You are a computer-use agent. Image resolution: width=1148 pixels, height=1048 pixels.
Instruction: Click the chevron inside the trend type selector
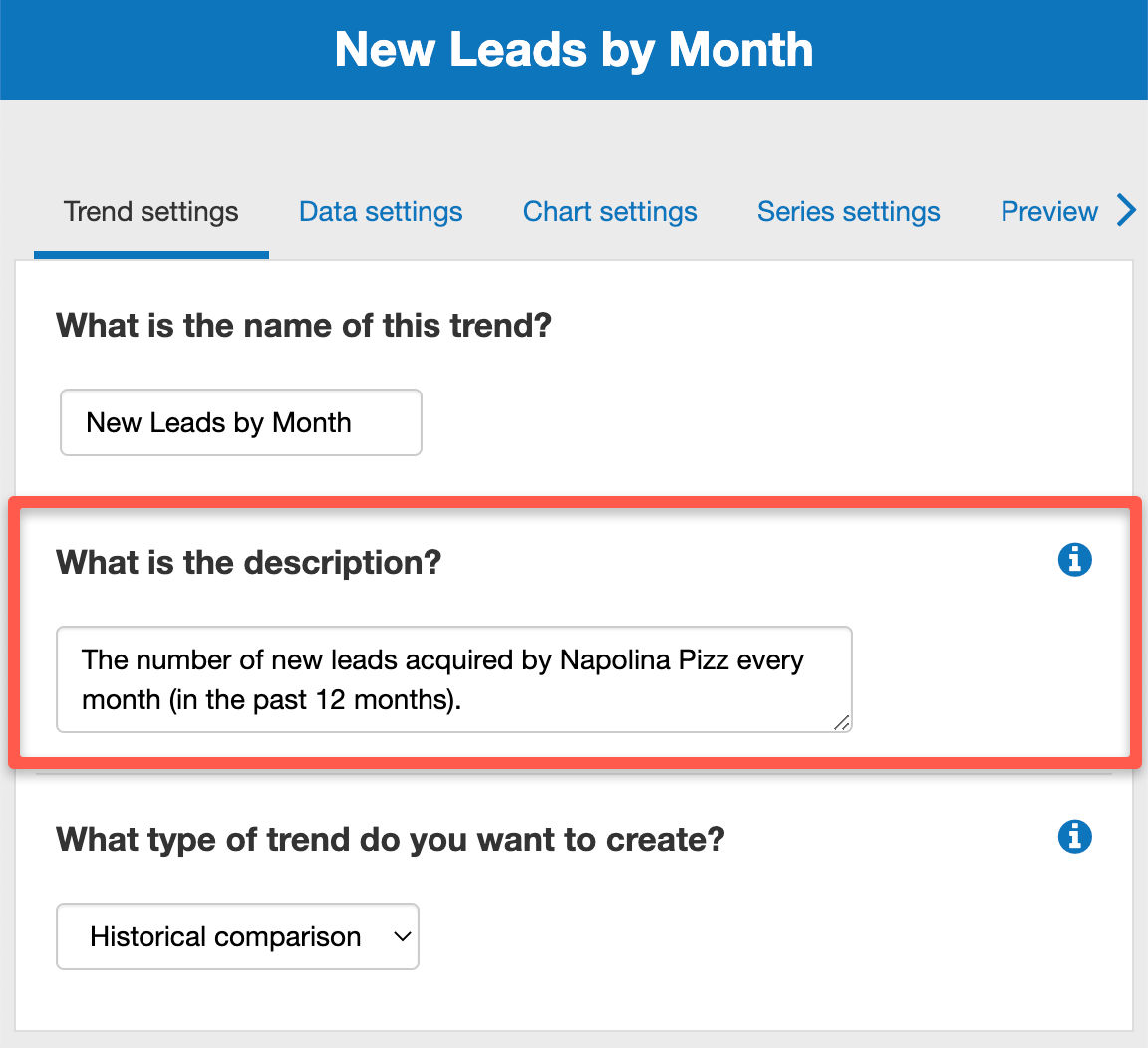tap(402, 936)
